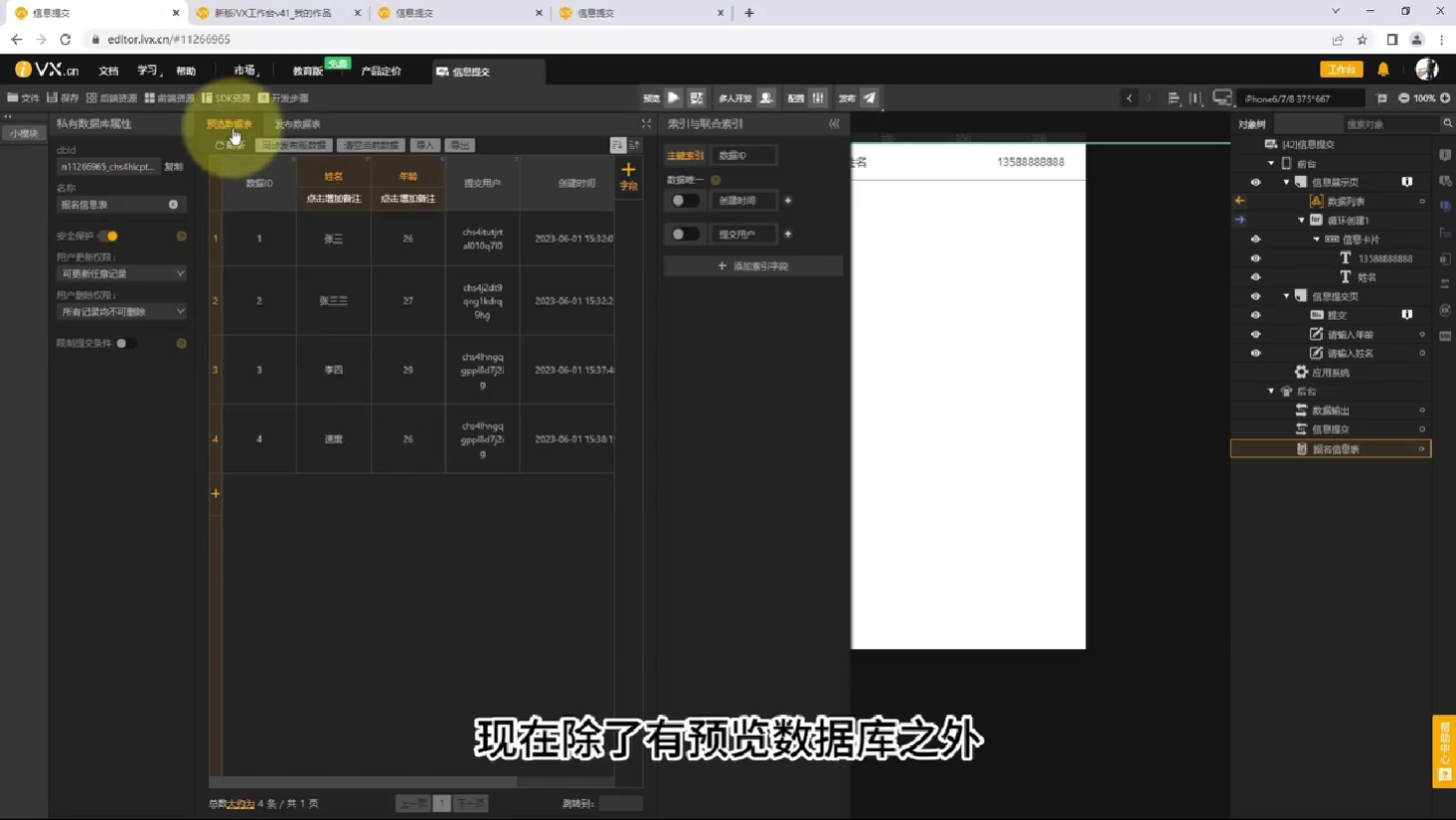Switch to the preview data table tab
The image size is (1456, 820).
tap(230, 124)
